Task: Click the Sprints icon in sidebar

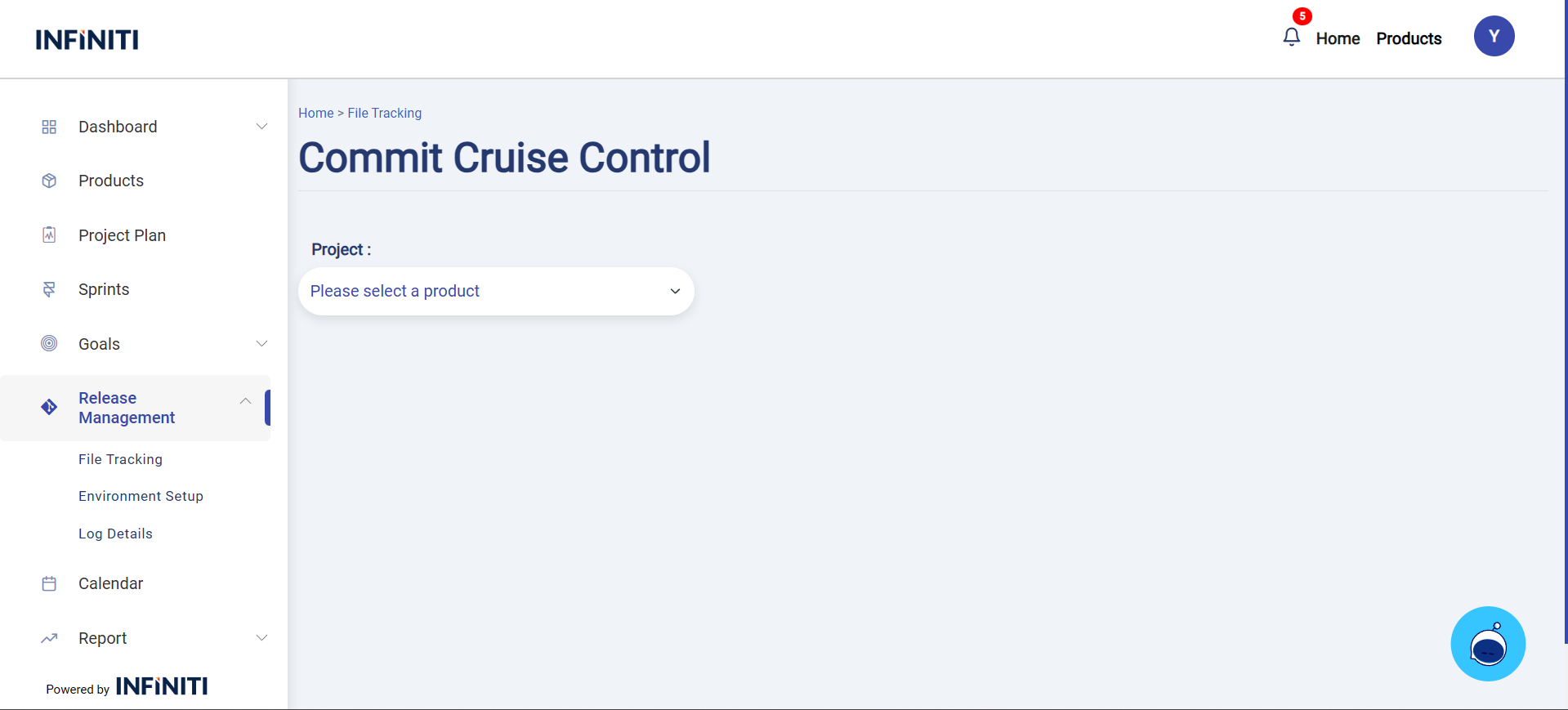Action: (49, 289)
